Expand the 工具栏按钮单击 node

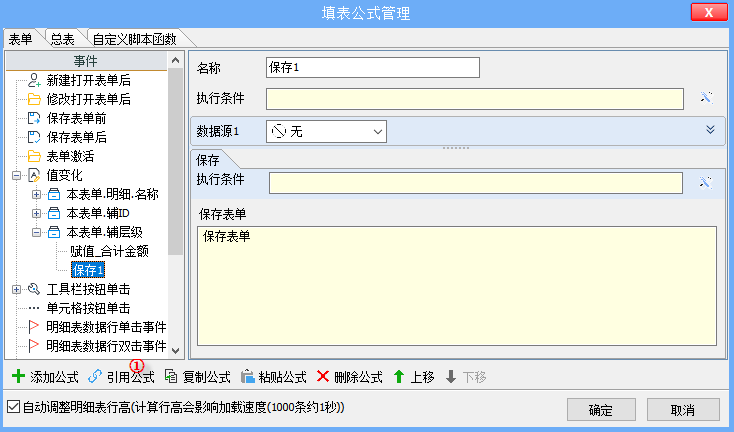[16, 289]
